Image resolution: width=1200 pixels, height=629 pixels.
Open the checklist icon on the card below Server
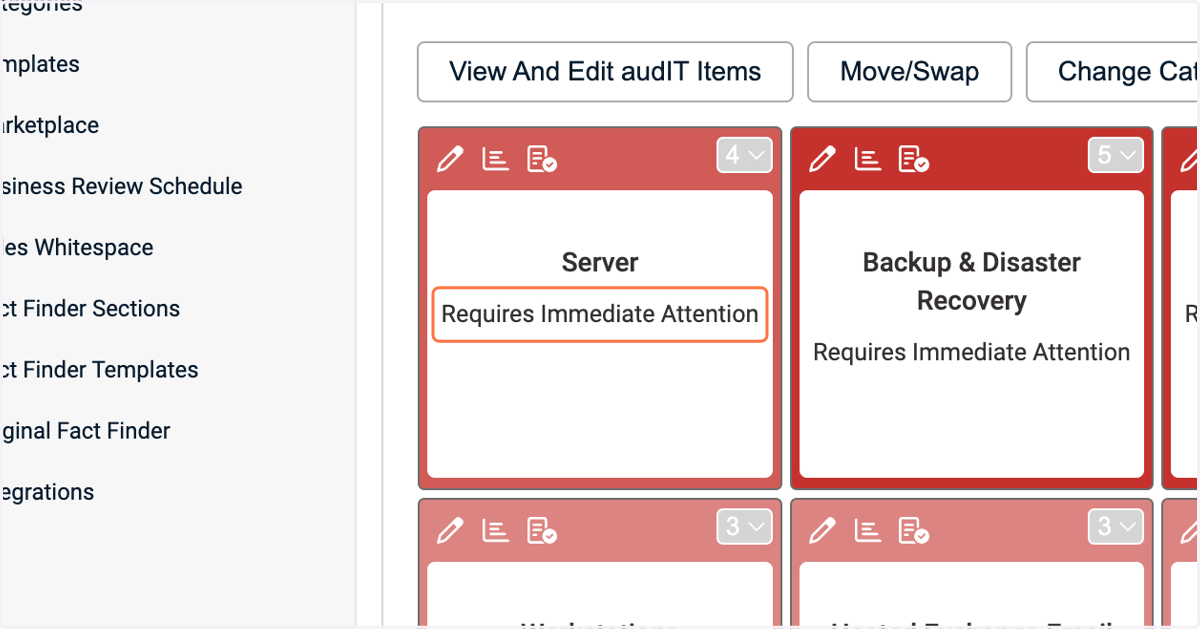click(x=542, y=531)
